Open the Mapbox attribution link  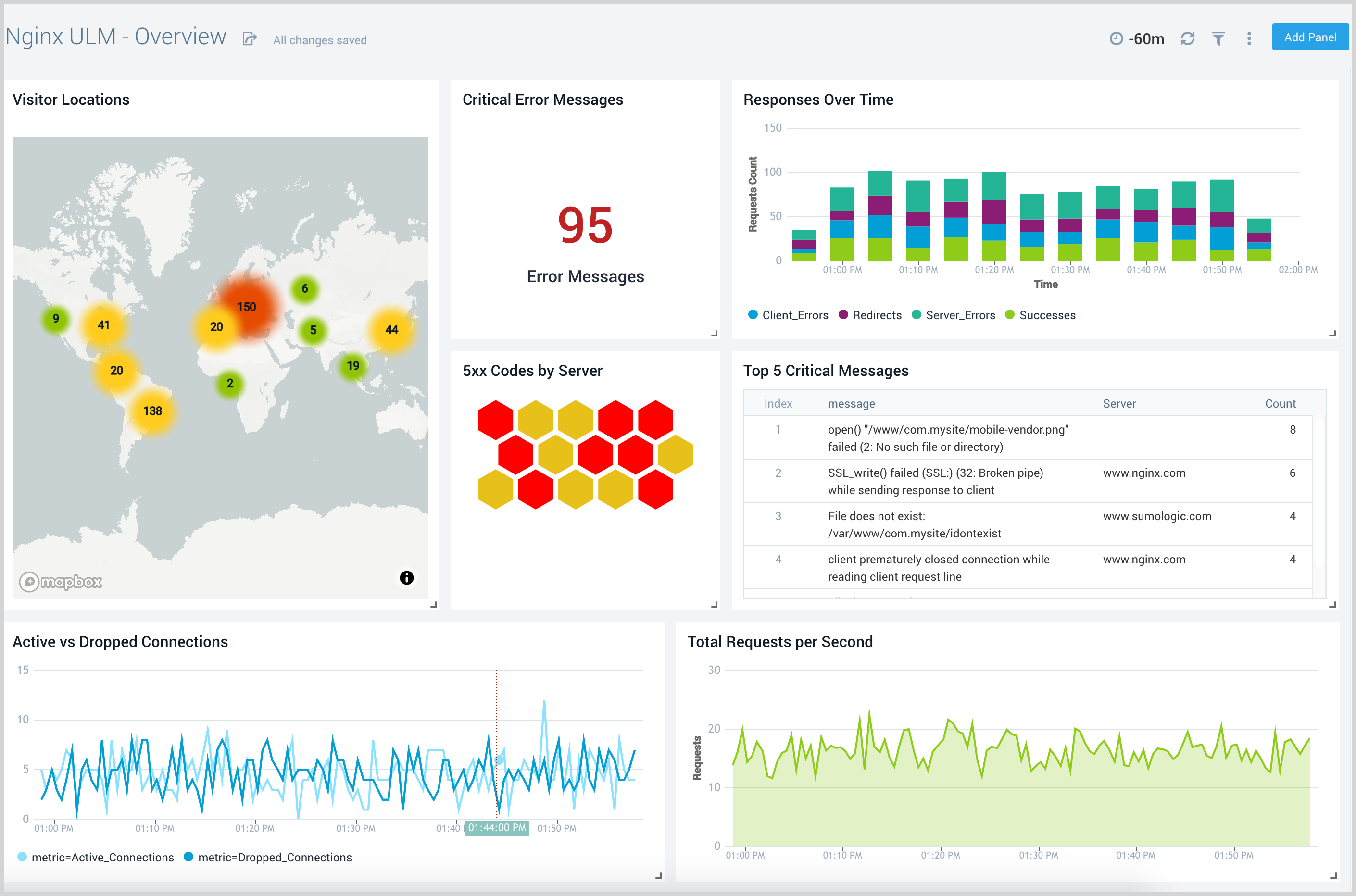point(60,582)
